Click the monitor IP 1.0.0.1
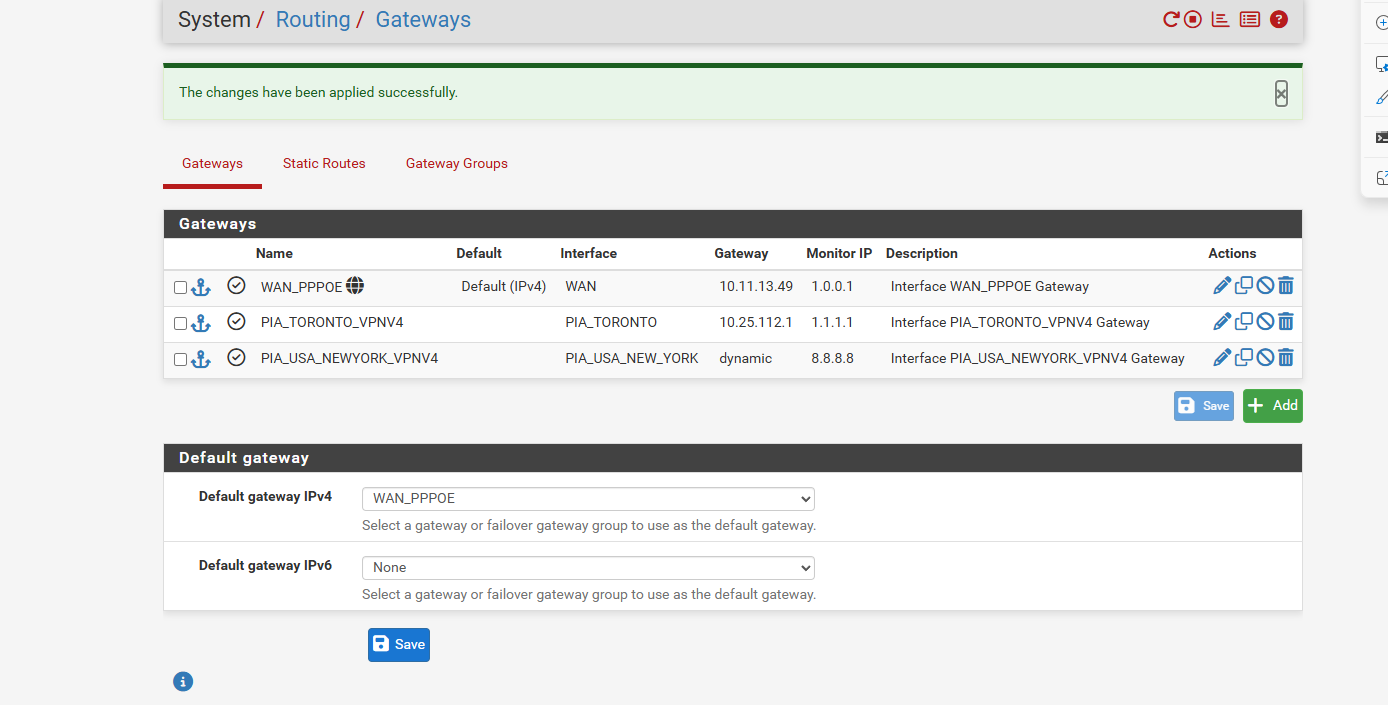The image size is (1388, 705). point(832,287)
